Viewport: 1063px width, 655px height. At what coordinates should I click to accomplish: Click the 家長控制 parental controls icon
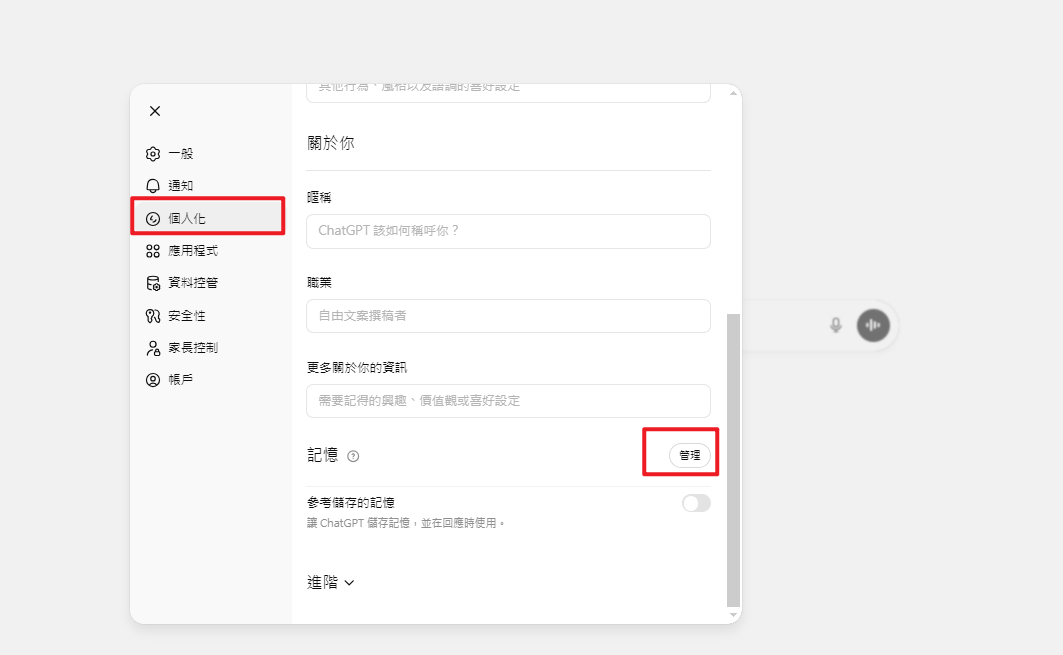(153, 348)
